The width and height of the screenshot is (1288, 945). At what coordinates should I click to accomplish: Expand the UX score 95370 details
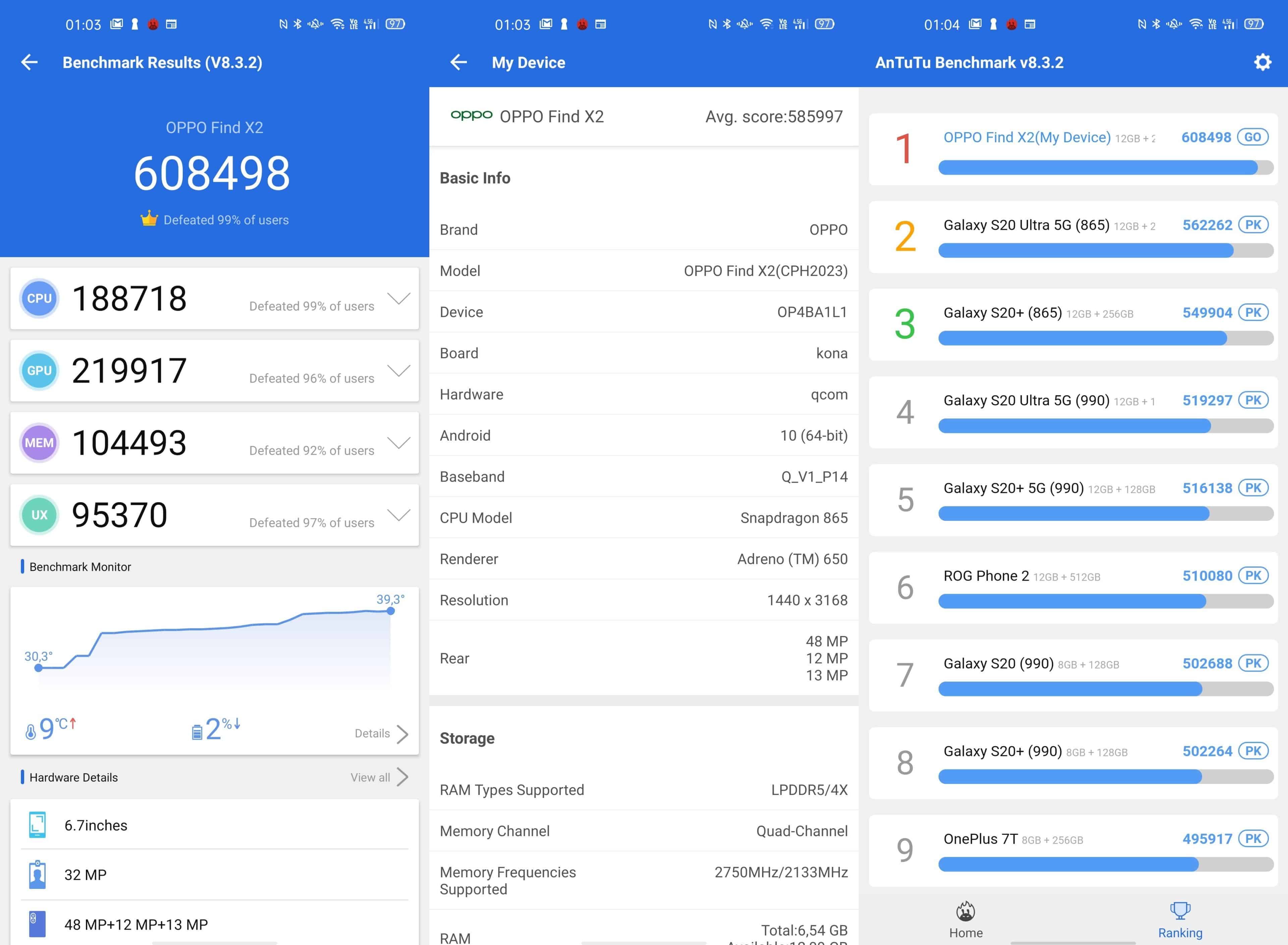click(x=398, y=515)
